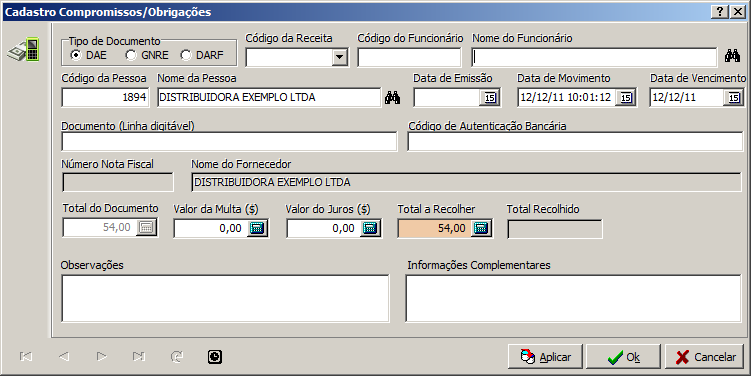Select the DARF document type radio
This screenshot has height=376, width=751.
tap(185, 55)
